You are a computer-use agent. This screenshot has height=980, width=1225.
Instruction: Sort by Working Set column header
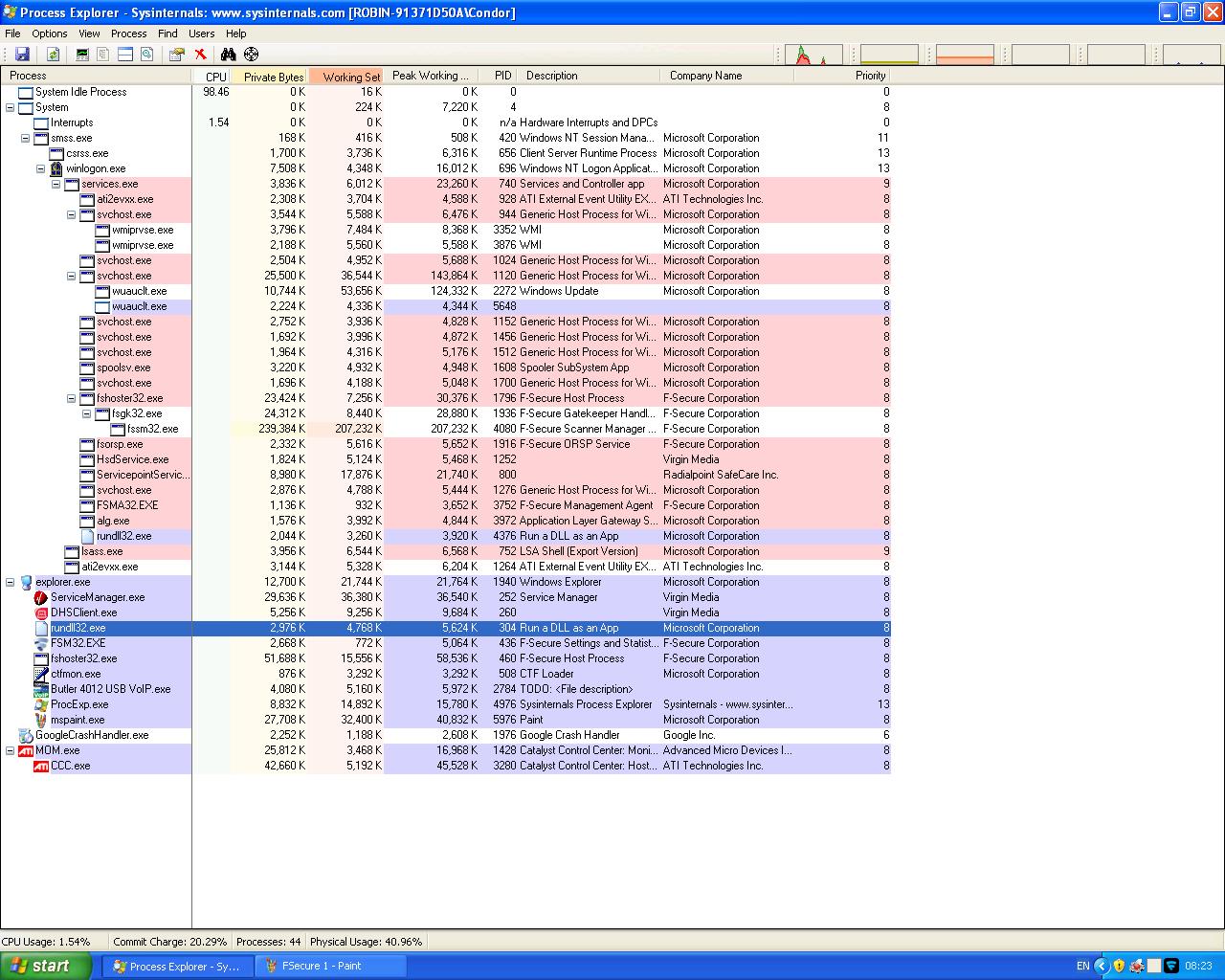click(345, 76)
